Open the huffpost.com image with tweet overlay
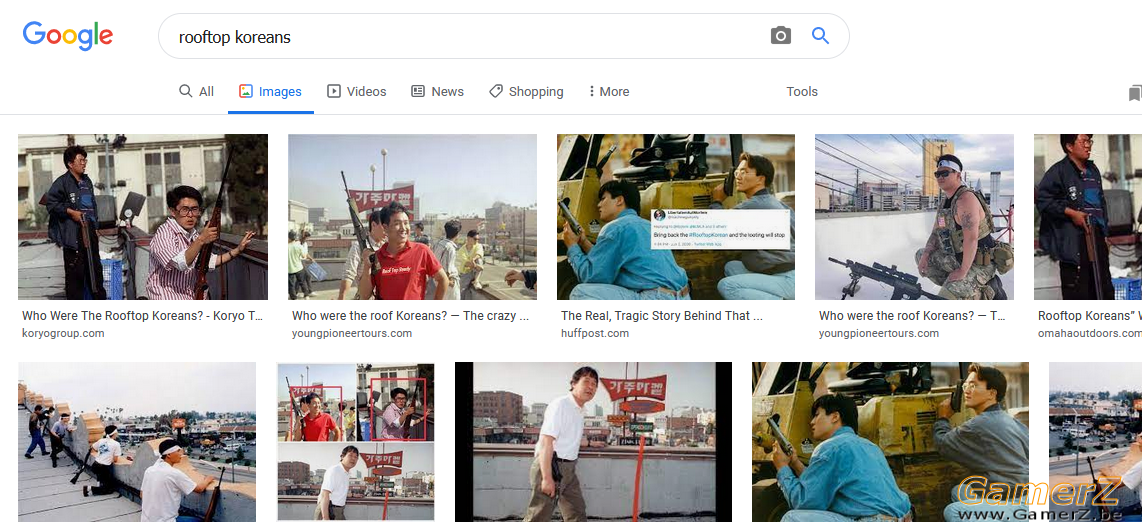1142x530 pixels. (676, 217)
